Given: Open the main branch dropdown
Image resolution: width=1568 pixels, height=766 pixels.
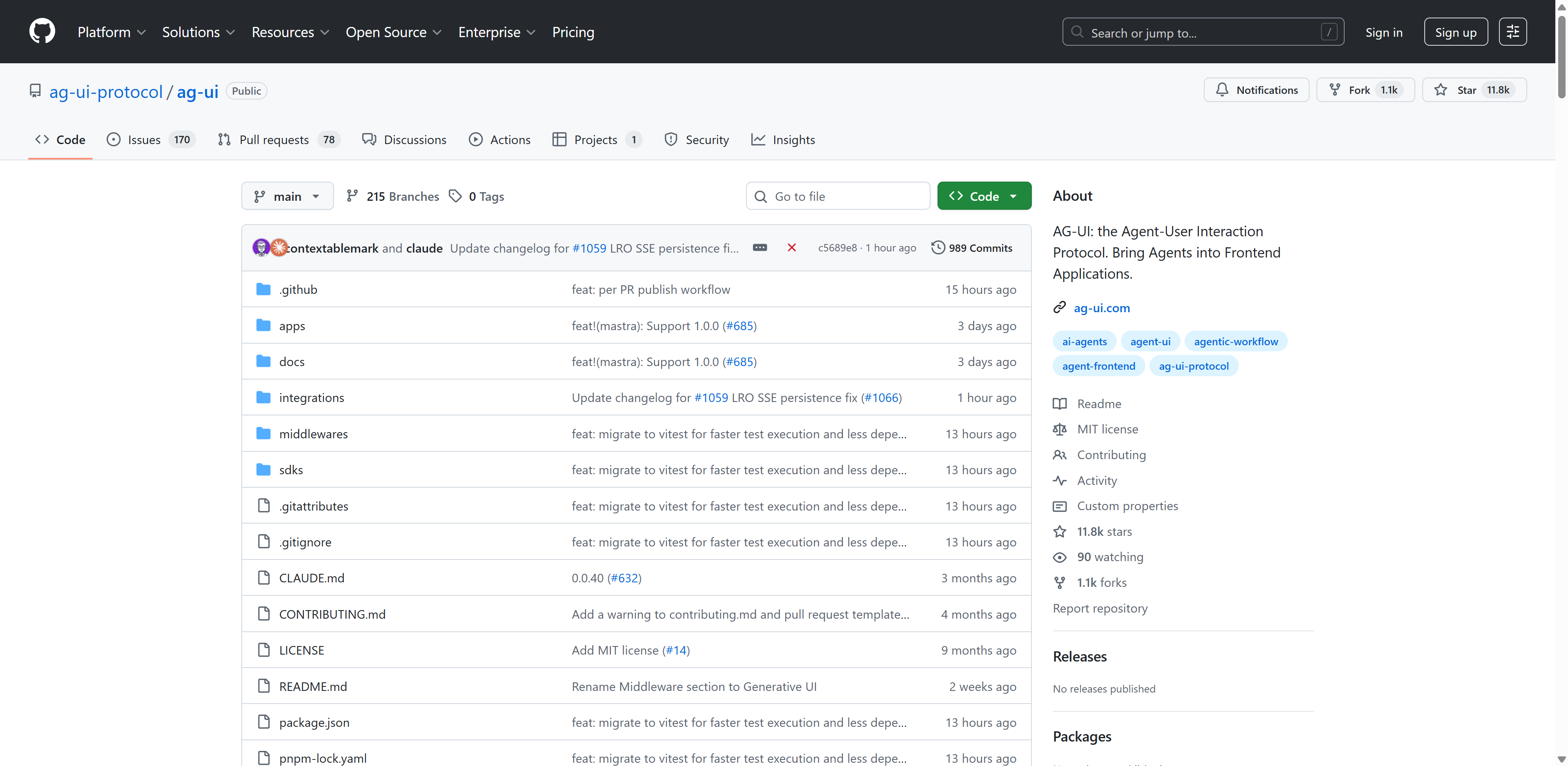Looking at the screenshot, I should point(287,196).
